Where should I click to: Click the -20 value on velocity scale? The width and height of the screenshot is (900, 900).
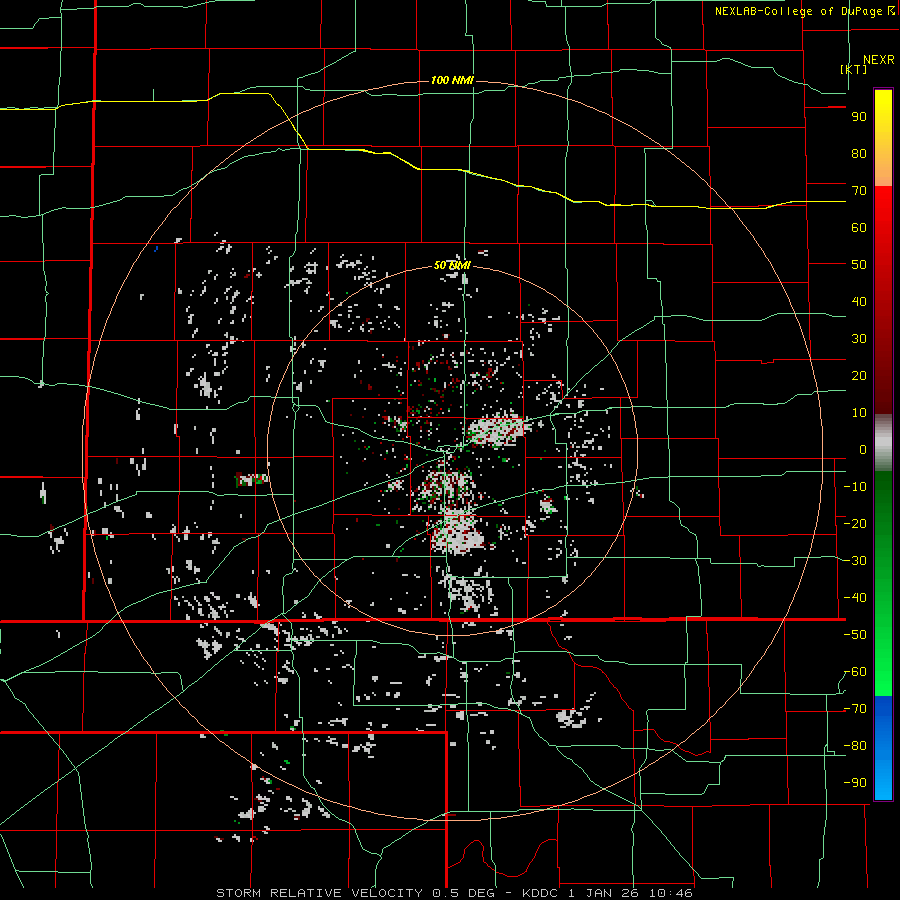tap(855, 524)
